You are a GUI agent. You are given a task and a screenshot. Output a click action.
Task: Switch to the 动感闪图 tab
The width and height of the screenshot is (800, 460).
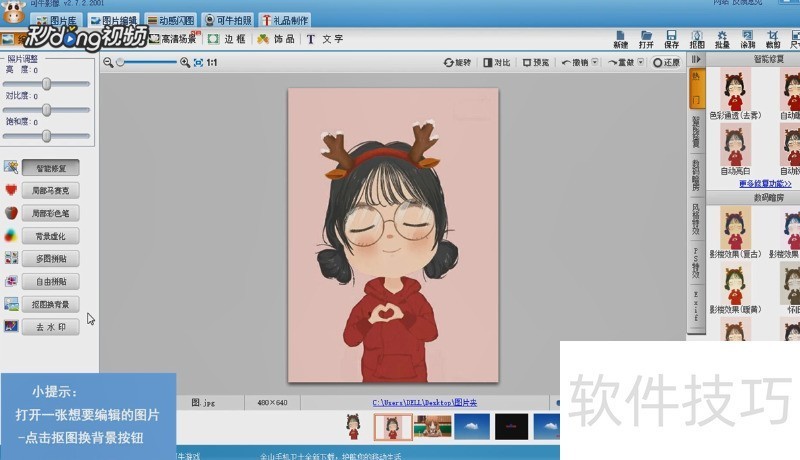coord(171,20)
